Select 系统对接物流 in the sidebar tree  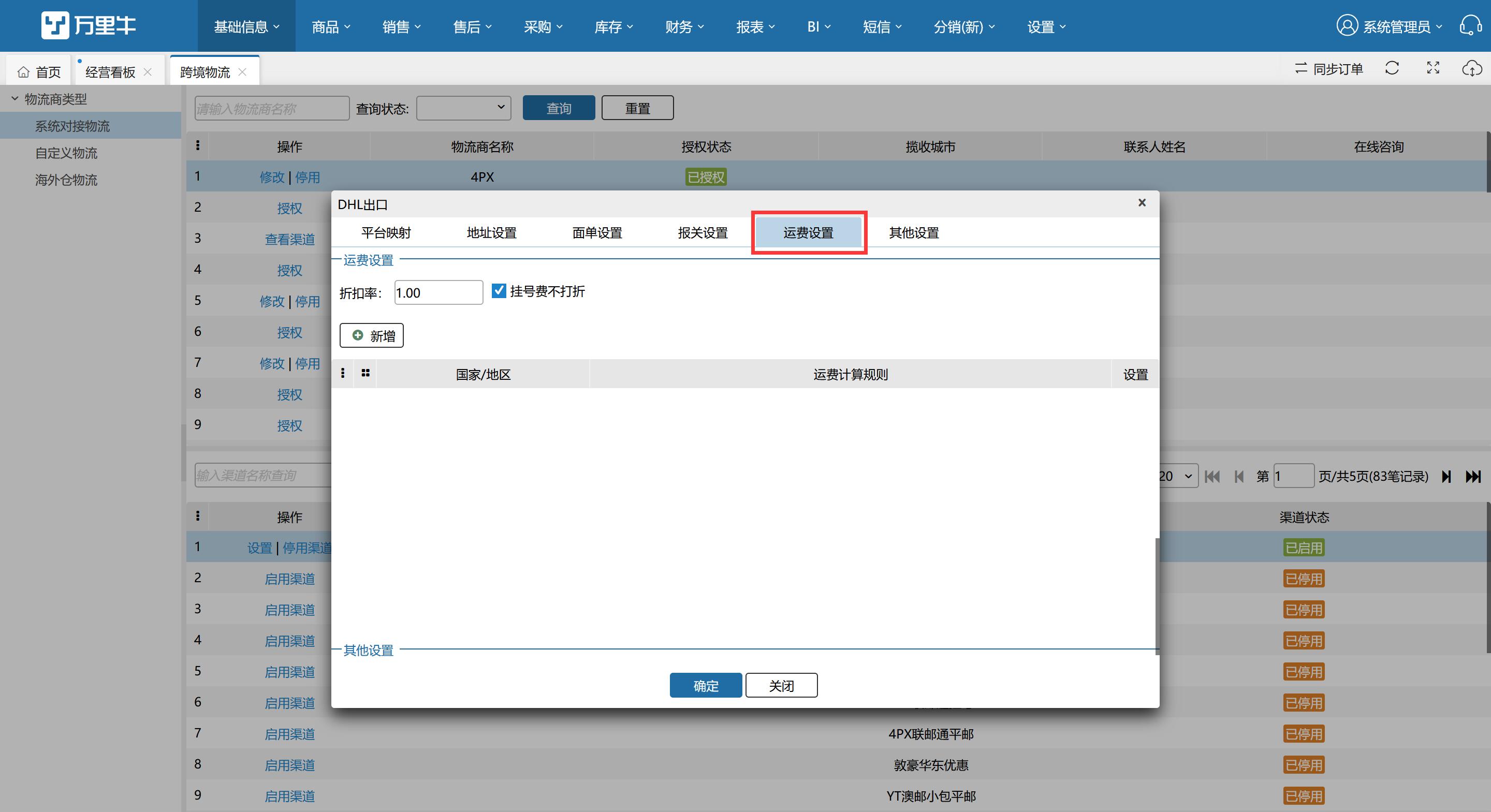pyautogui.click(x=72, y=126)
